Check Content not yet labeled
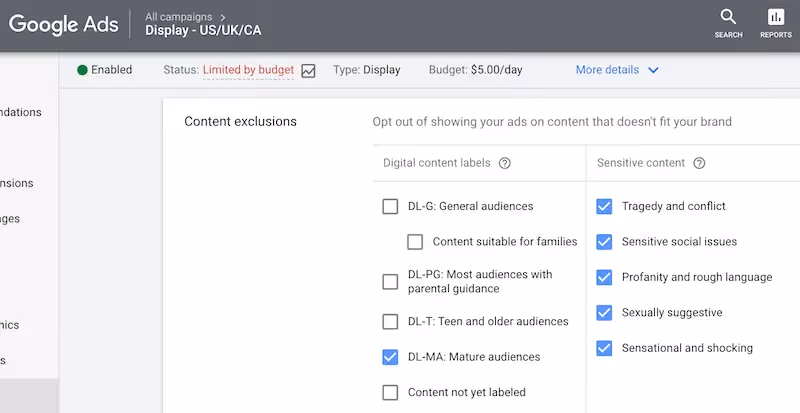The image size is (800, 413). point(390,393)
